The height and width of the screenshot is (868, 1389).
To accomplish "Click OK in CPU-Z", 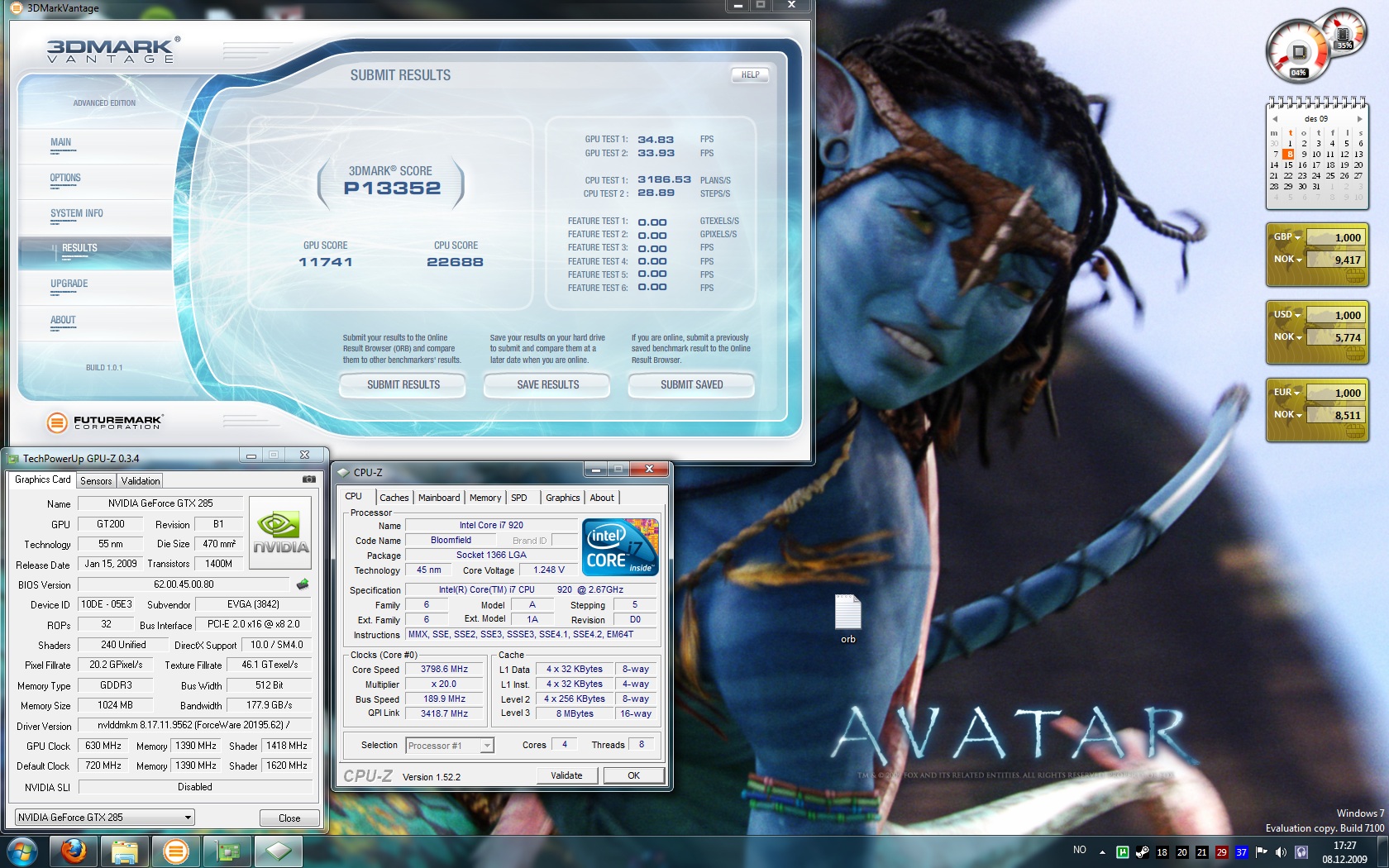I will 633,775.
